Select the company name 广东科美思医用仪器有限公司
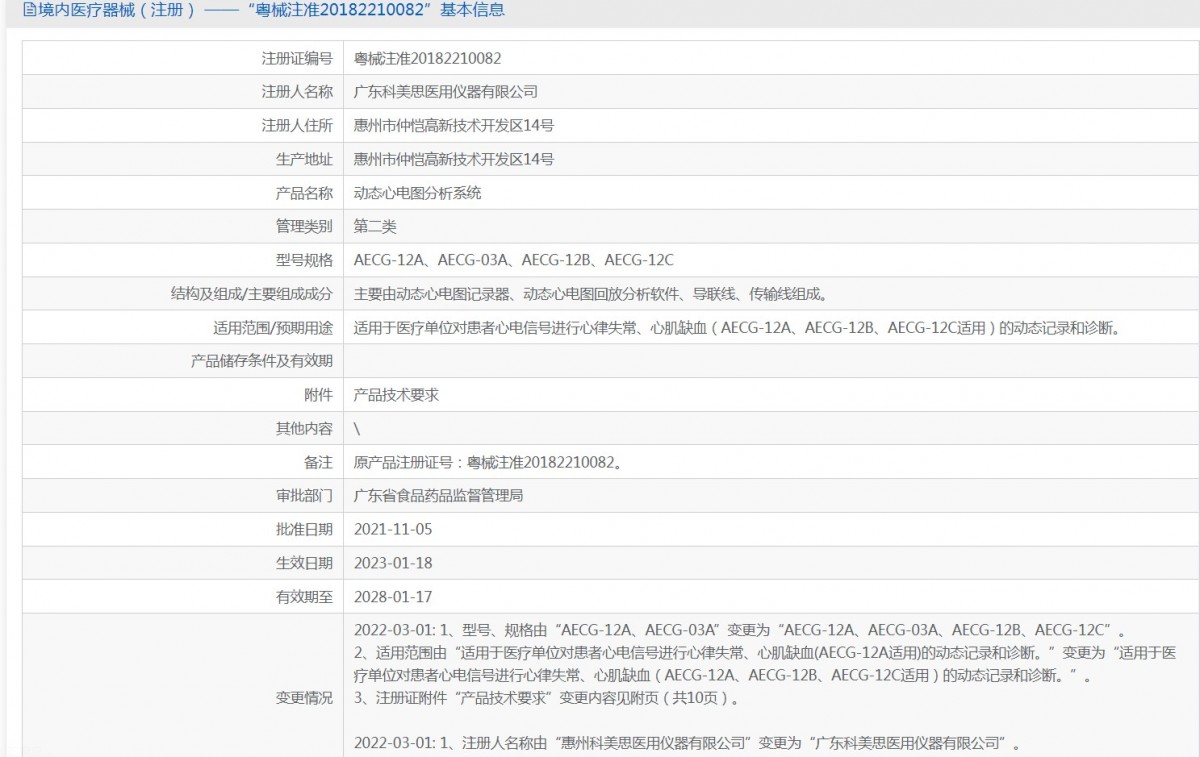1200x757 pixels. click(446, 92)
